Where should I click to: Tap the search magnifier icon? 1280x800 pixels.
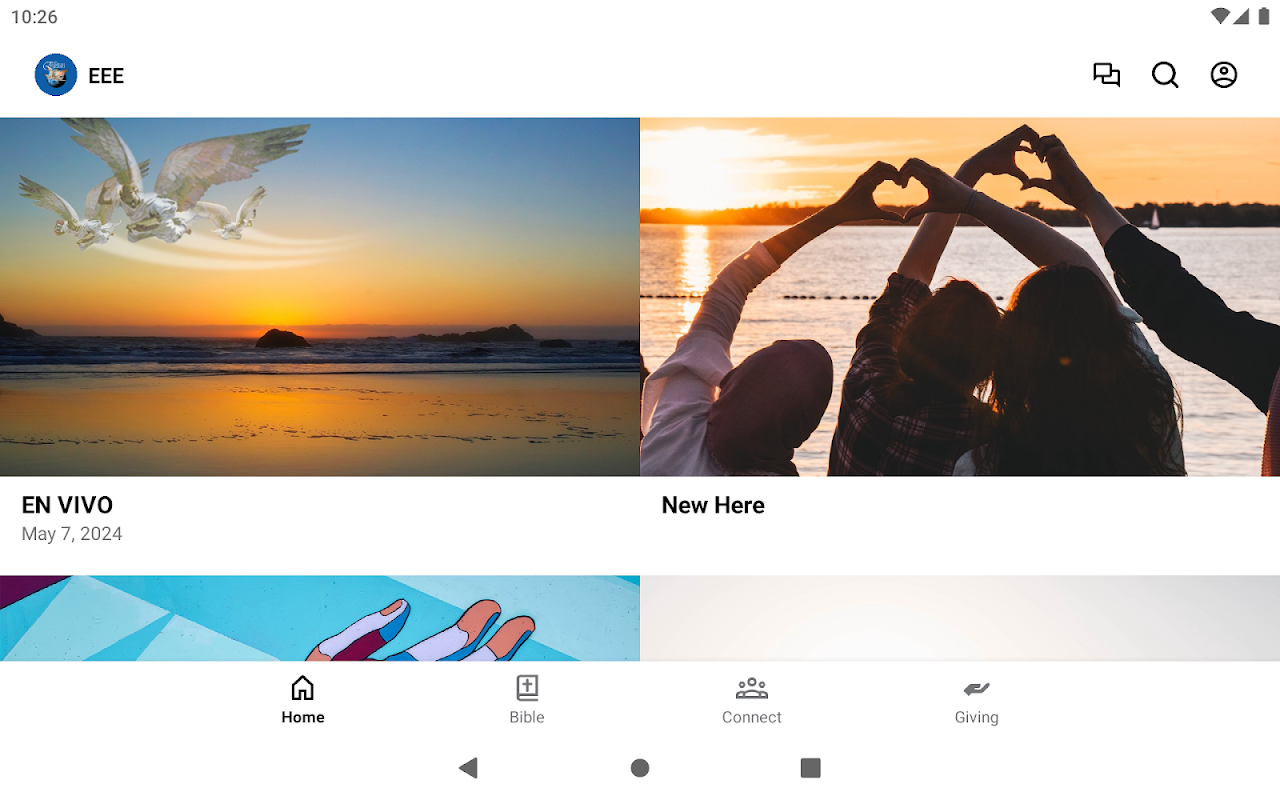pyautogui.click(x=1165, y=75)
